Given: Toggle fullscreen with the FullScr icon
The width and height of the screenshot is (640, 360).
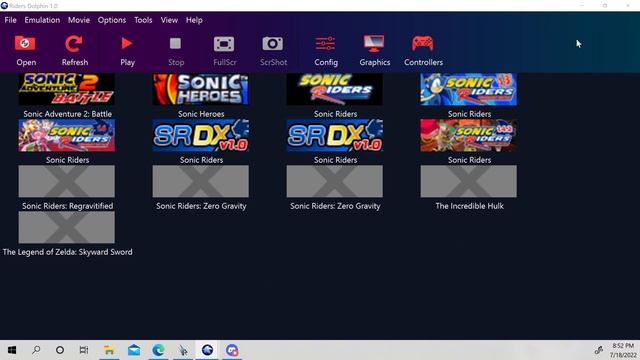Looking at the screenshot, I should tap(224, 44).
